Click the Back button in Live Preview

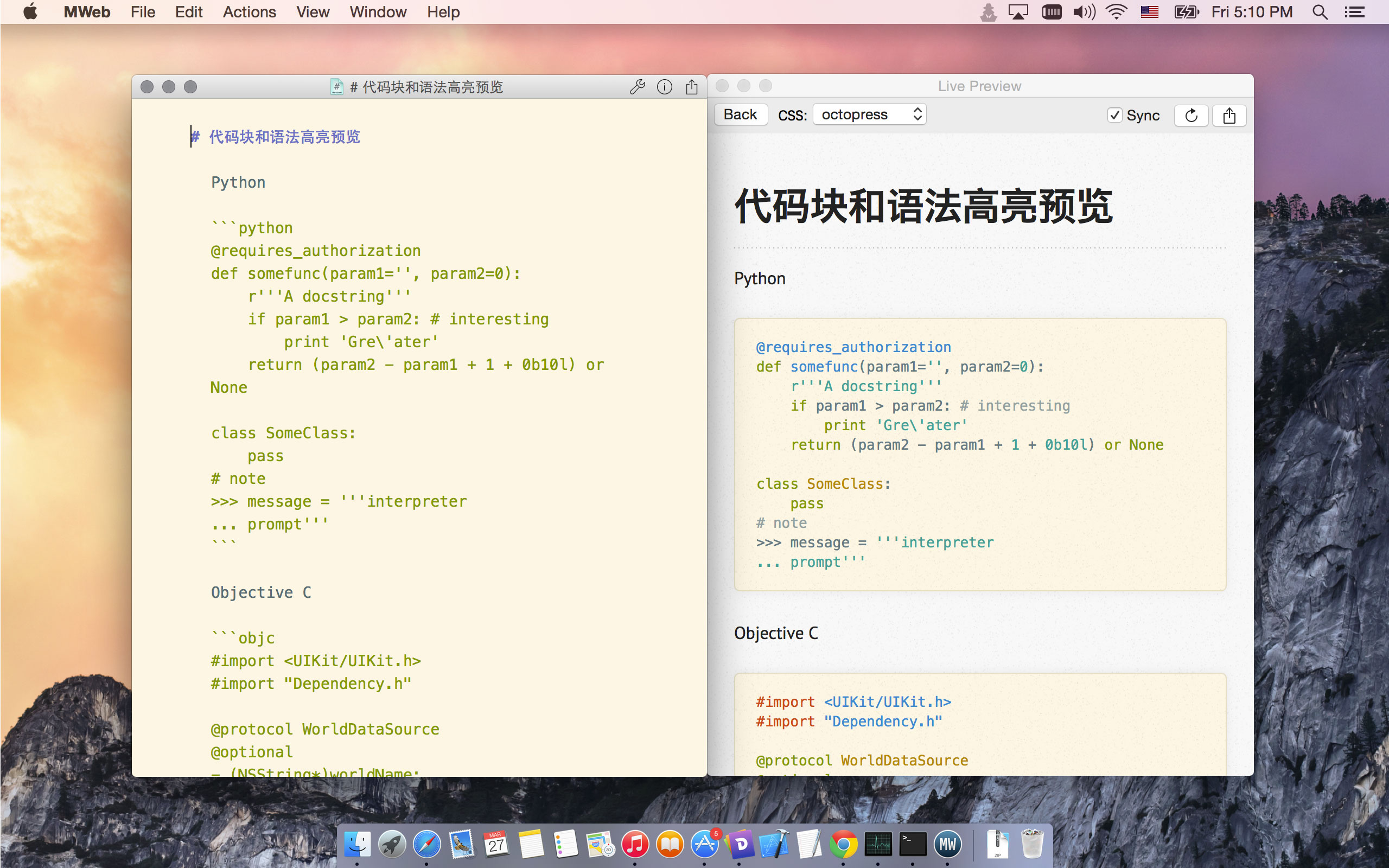click(x=740, y=114)
